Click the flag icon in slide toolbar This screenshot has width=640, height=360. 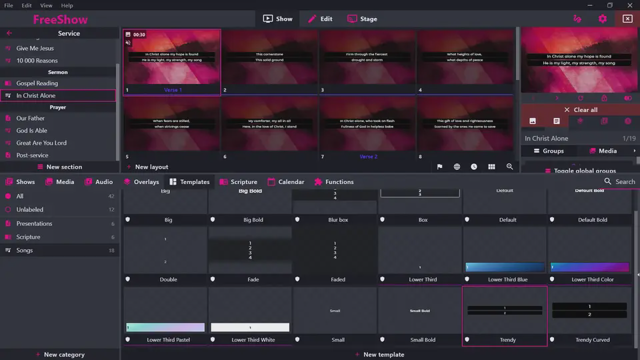pos(440,167)
